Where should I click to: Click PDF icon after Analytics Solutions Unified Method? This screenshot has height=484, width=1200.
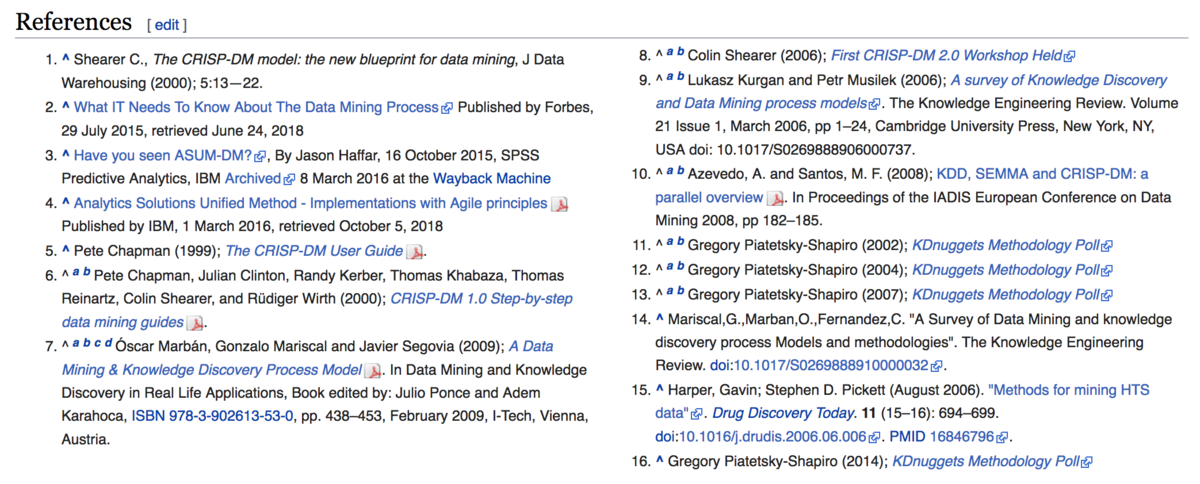pyautogui.click(x=560, y=204)
